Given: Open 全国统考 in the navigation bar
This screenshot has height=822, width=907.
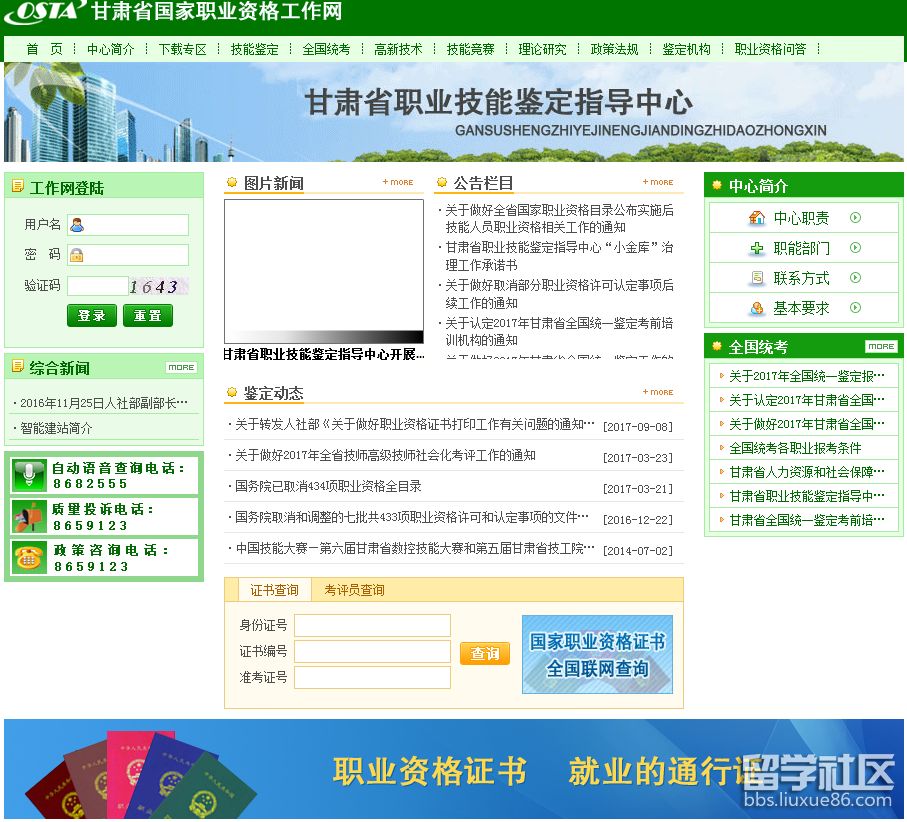Looking at the screenshot, I should coord(326,49).
